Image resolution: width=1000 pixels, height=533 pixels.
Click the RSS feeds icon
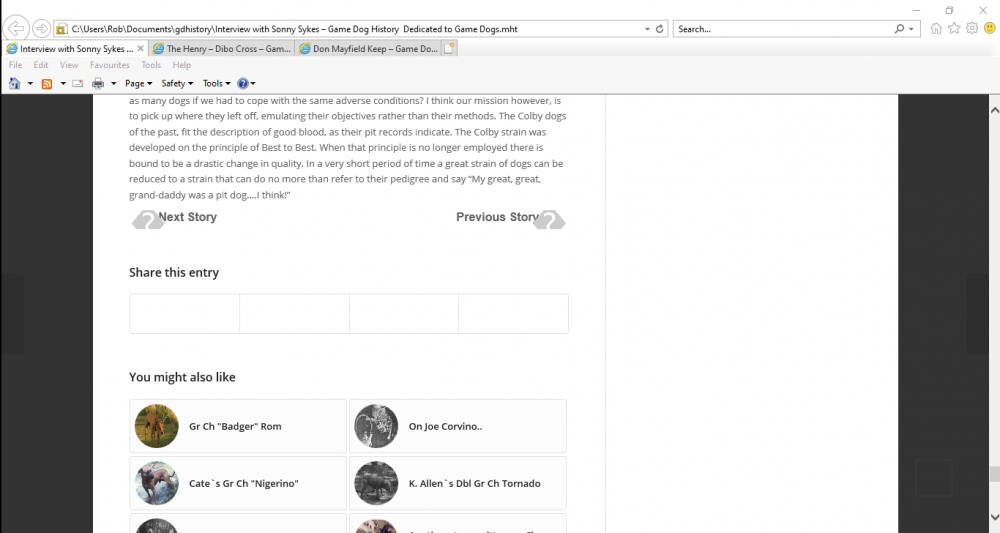(47, 84)
